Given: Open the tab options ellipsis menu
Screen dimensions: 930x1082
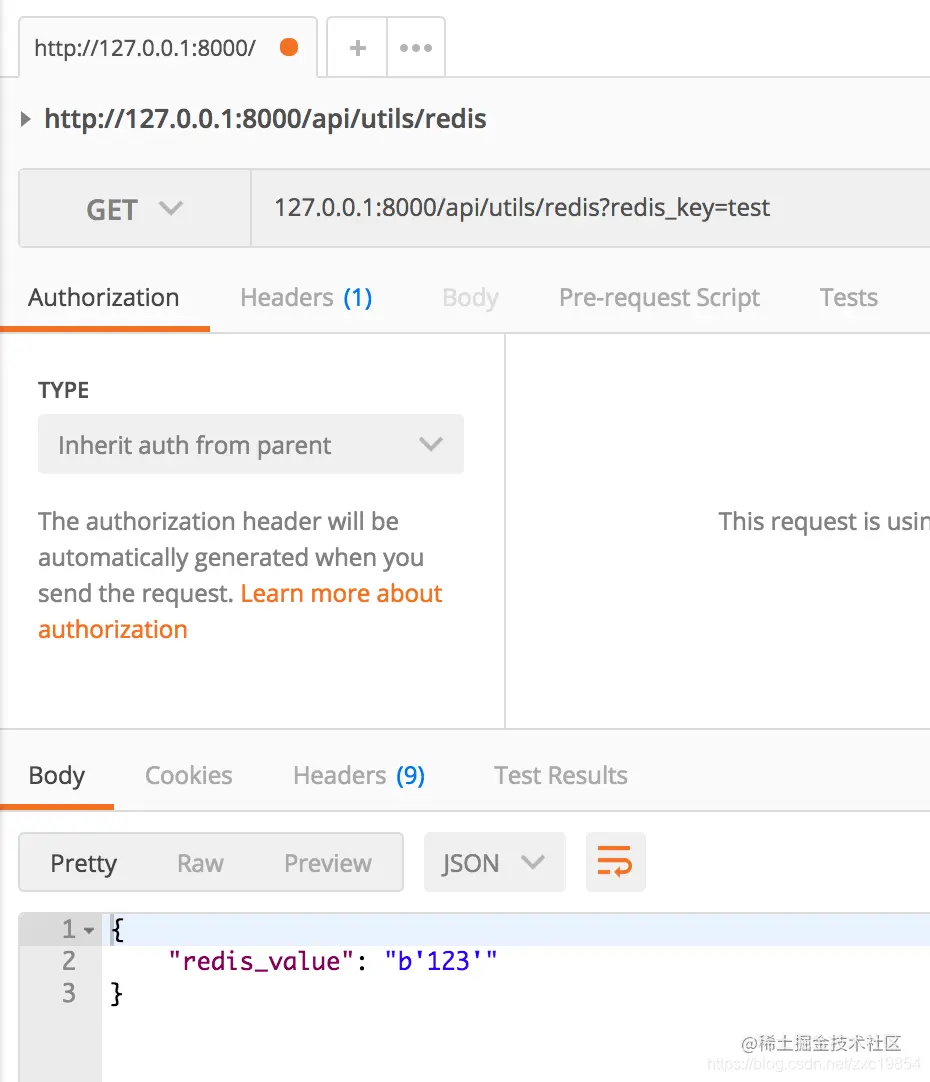Looking at the screenshot, I should click(416, 47).
